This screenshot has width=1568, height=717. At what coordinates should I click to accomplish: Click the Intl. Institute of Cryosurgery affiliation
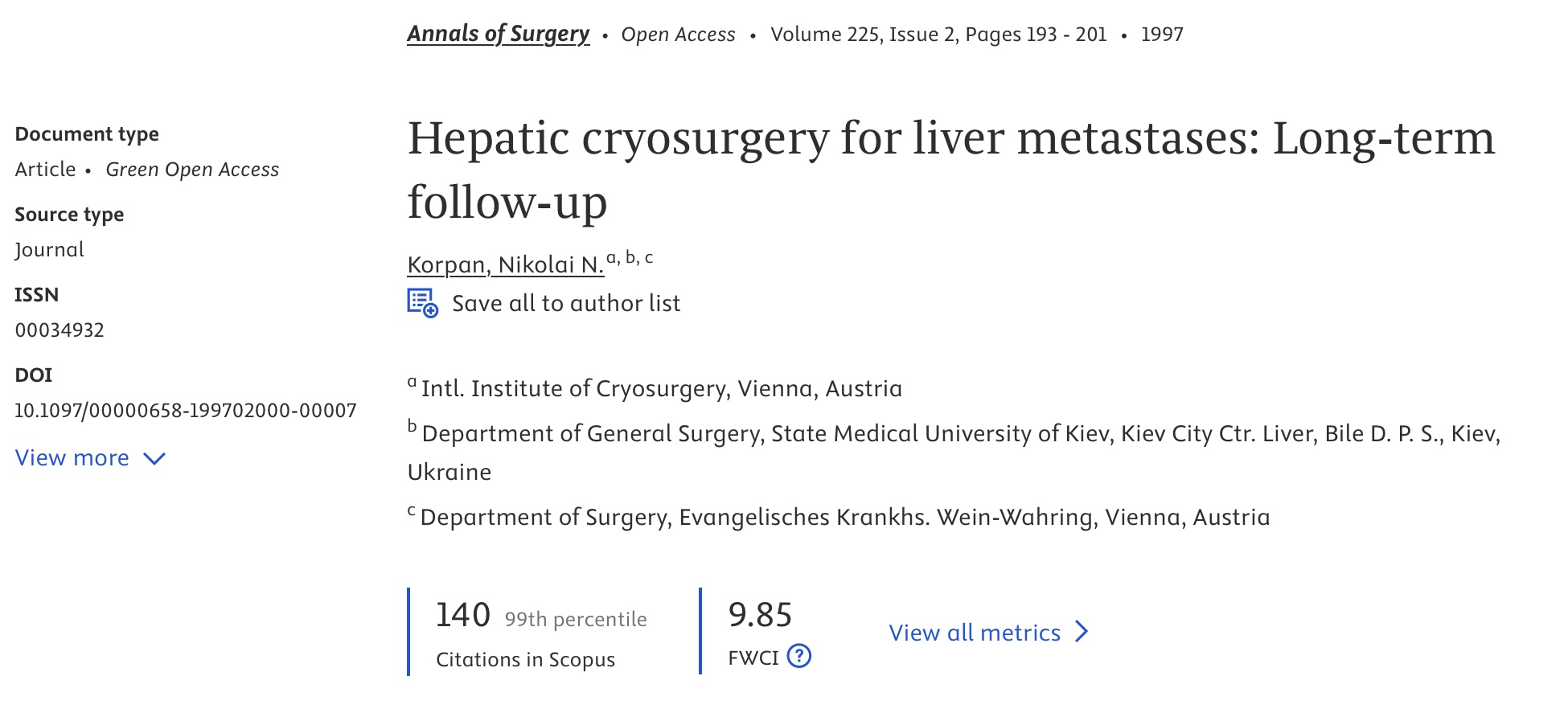661,389
